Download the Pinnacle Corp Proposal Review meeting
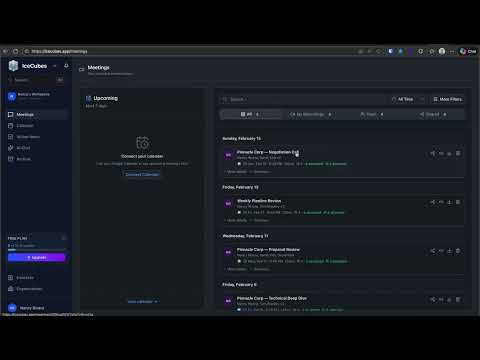The width and height of the screenshot is (480, 360). 449,251
